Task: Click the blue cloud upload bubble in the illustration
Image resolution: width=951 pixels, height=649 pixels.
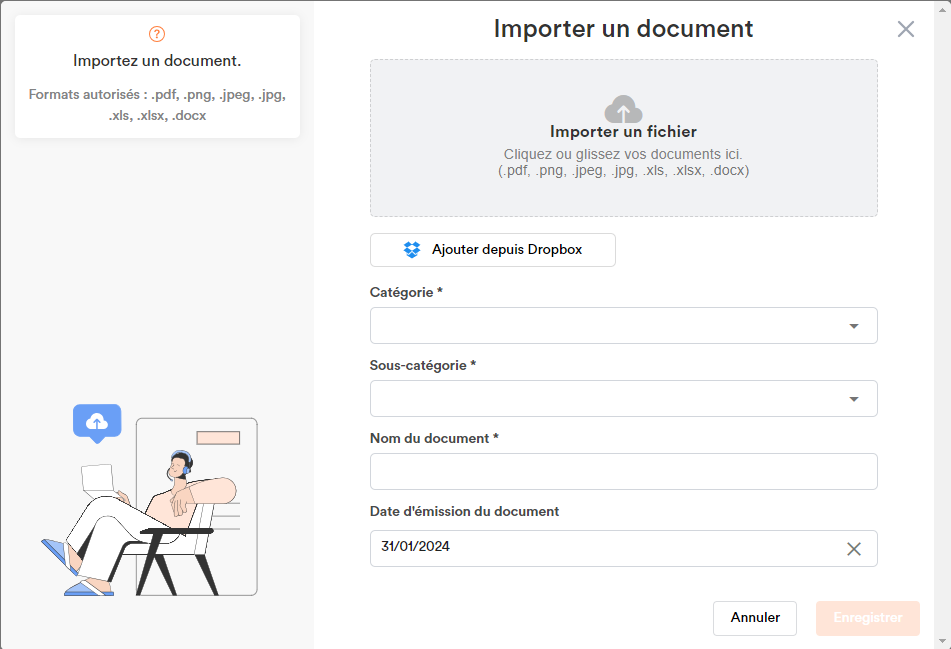Action: click(x=97, y=423)
